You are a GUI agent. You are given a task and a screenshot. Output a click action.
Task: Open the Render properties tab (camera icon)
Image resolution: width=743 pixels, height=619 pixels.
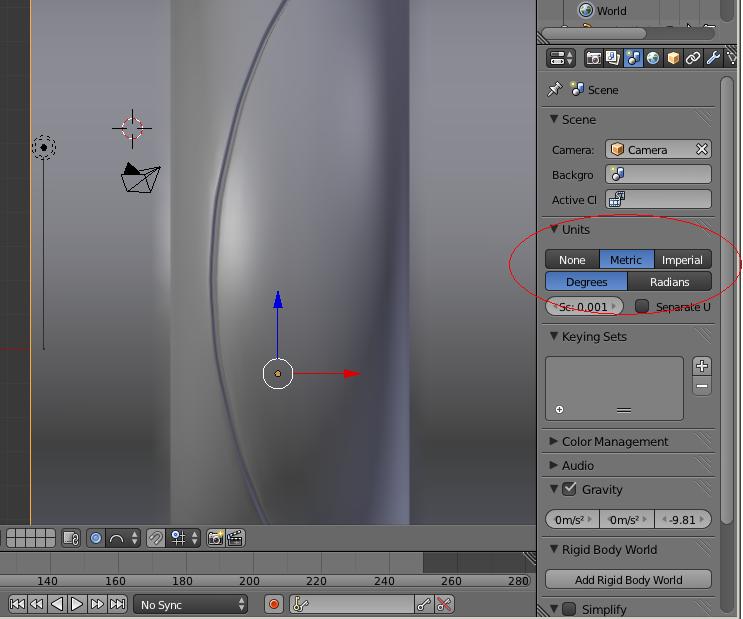593,59
